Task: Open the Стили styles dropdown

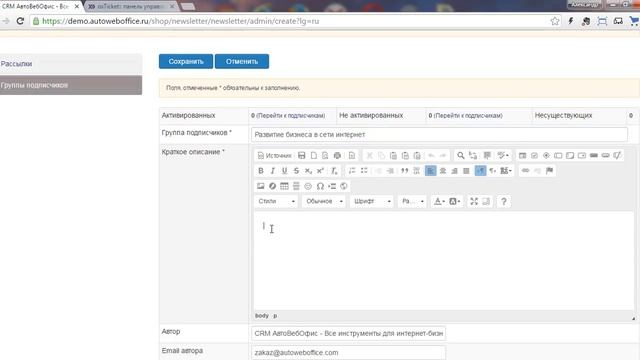Action: 276,201
